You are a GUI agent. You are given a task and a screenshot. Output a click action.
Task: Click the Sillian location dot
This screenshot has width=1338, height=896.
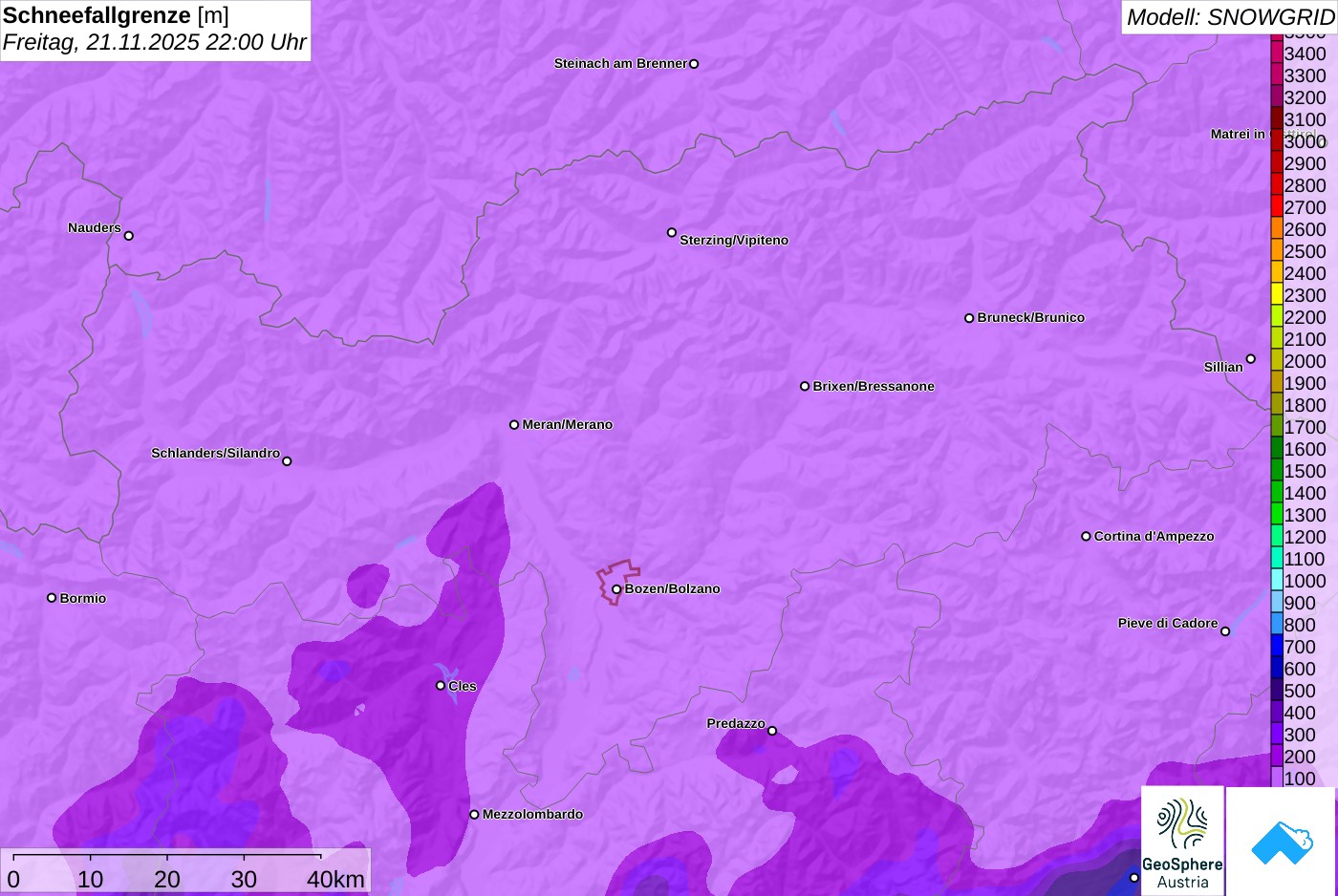tap(1251, 359)
